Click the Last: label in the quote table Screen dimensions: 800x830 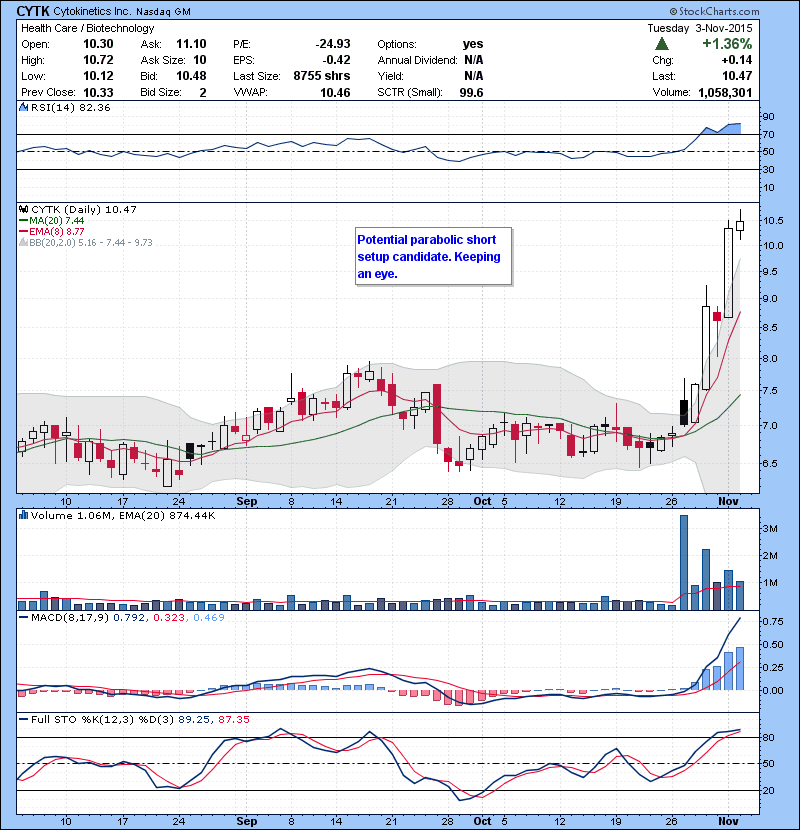[x=664, y=76]
